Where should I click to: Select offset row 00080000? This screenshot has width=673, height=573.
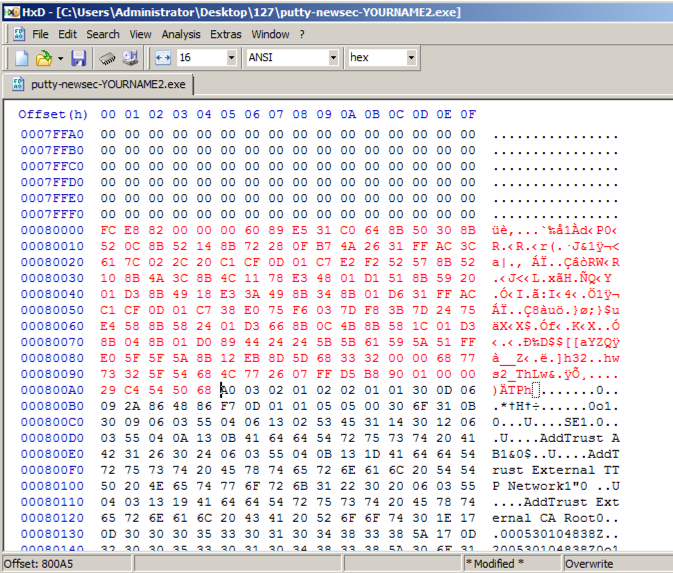pos(52,230)
